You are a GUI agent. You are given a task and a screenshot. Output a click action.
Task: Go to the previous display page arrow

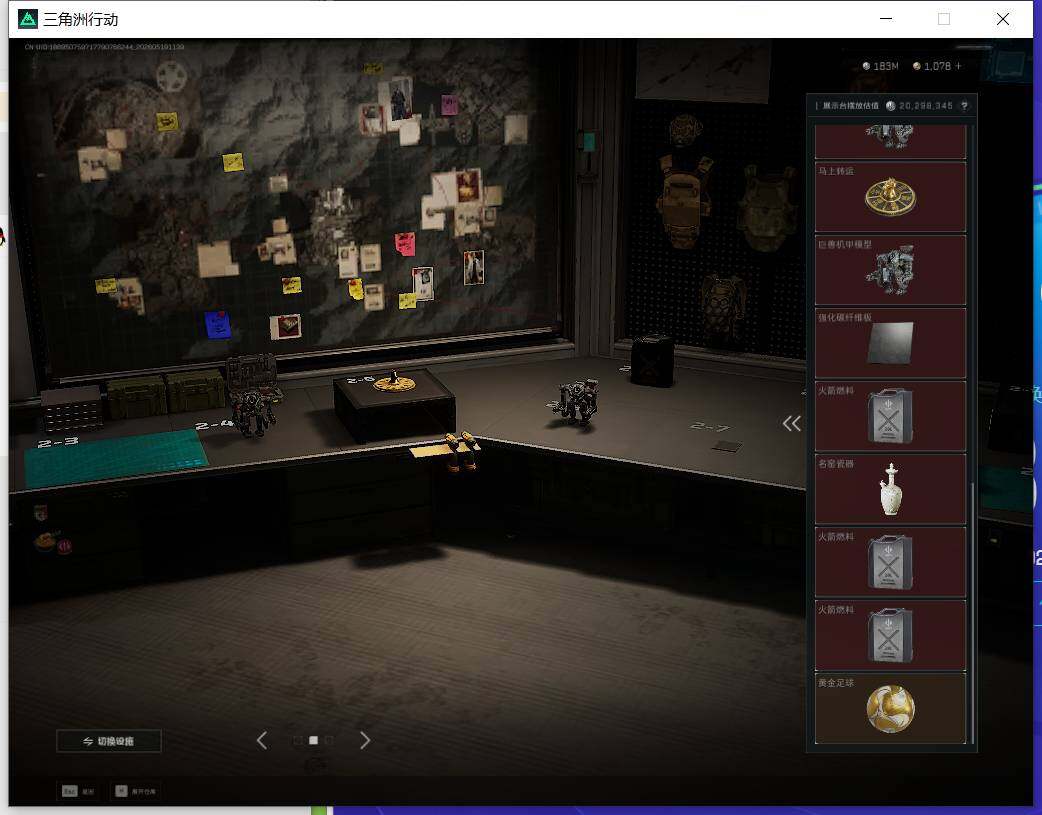[x=262, y=740]
